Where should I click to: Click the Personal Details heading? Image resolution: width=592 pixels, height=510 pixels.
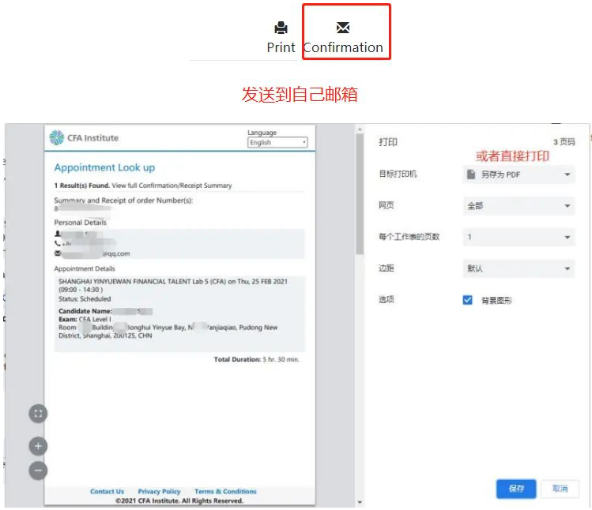pyautogui.click(x=80, y=222)
